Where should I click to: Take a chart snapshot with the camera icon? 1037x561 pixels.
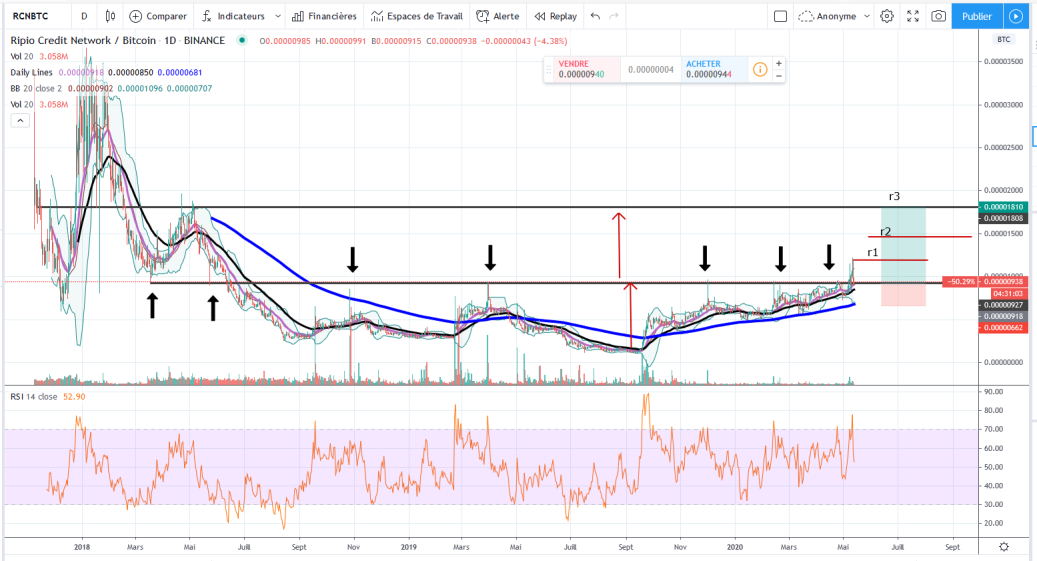pyautogui.click(x=938, y=16)
